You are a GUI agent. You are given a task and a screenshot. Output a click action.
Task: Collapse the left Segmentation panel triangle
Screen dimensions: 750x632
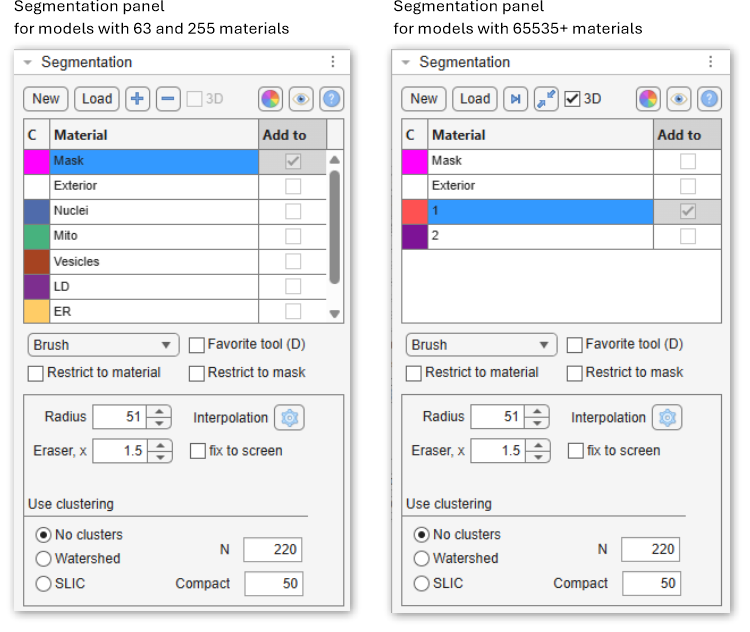[x=28, y=62]
